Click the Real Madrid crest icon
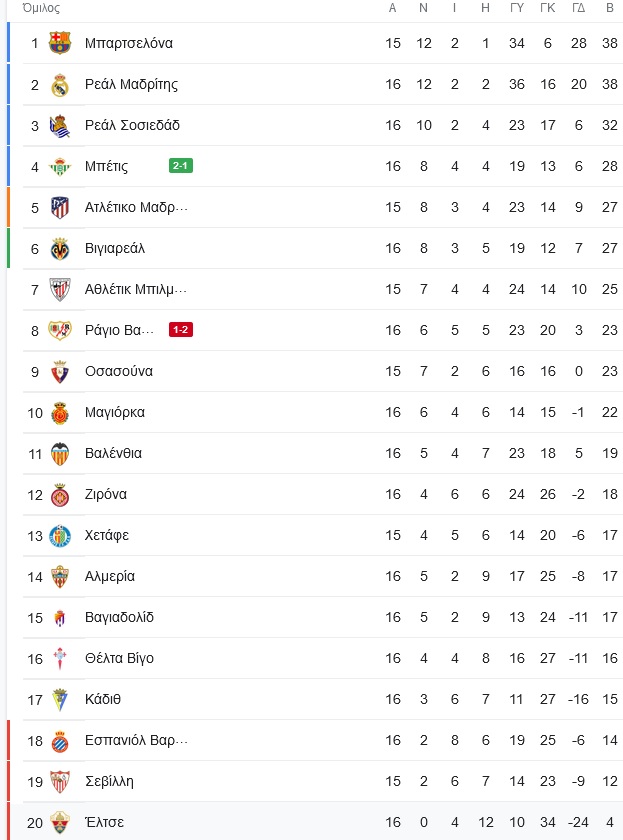Image resolution: width=623 pixels, height=840 pixels. point(60,85)
